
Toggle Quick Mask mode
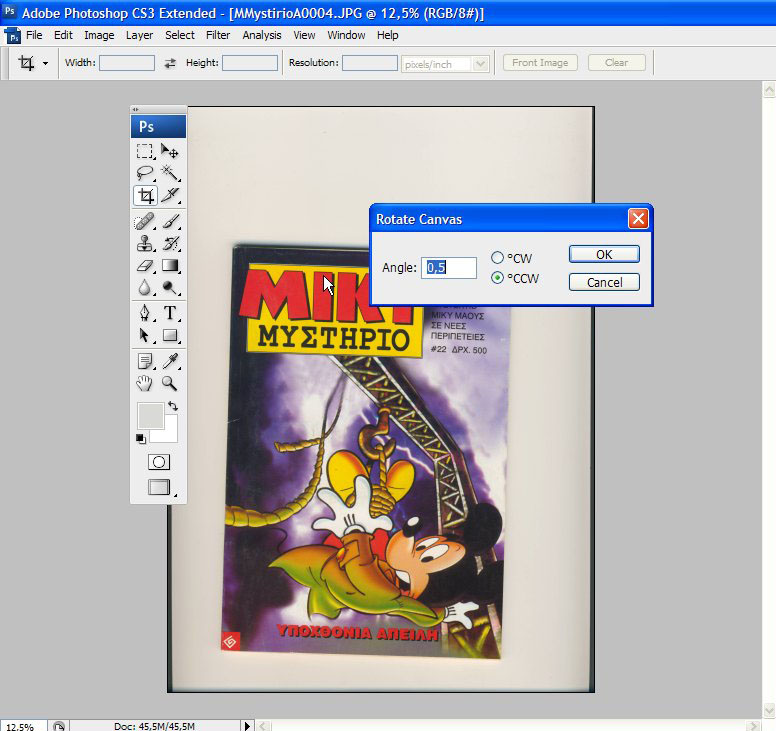tap(159, 462)
